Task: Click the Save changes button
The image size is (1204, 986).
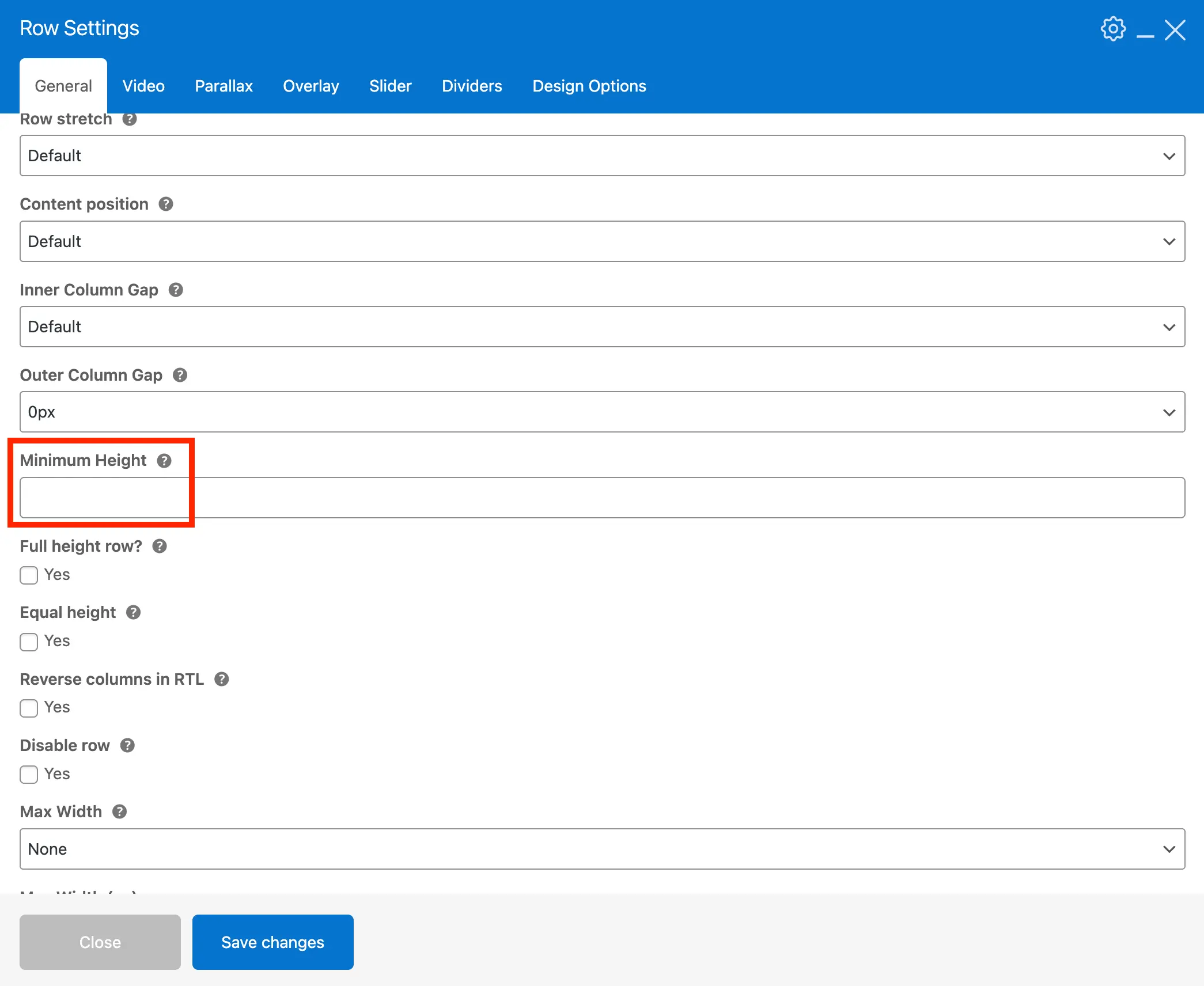Action: tap(272, 942)
